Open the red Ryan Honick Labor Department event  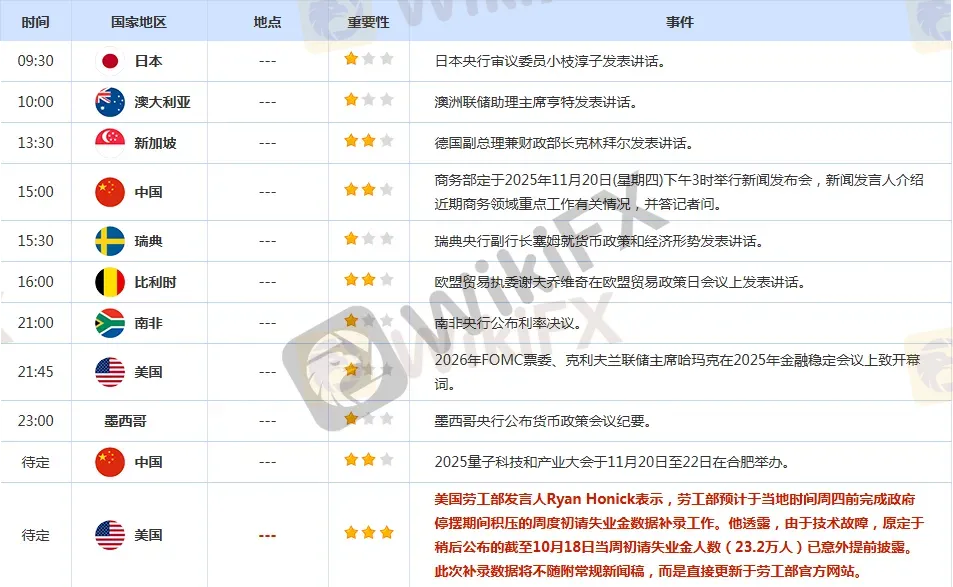tap(679, 535)
